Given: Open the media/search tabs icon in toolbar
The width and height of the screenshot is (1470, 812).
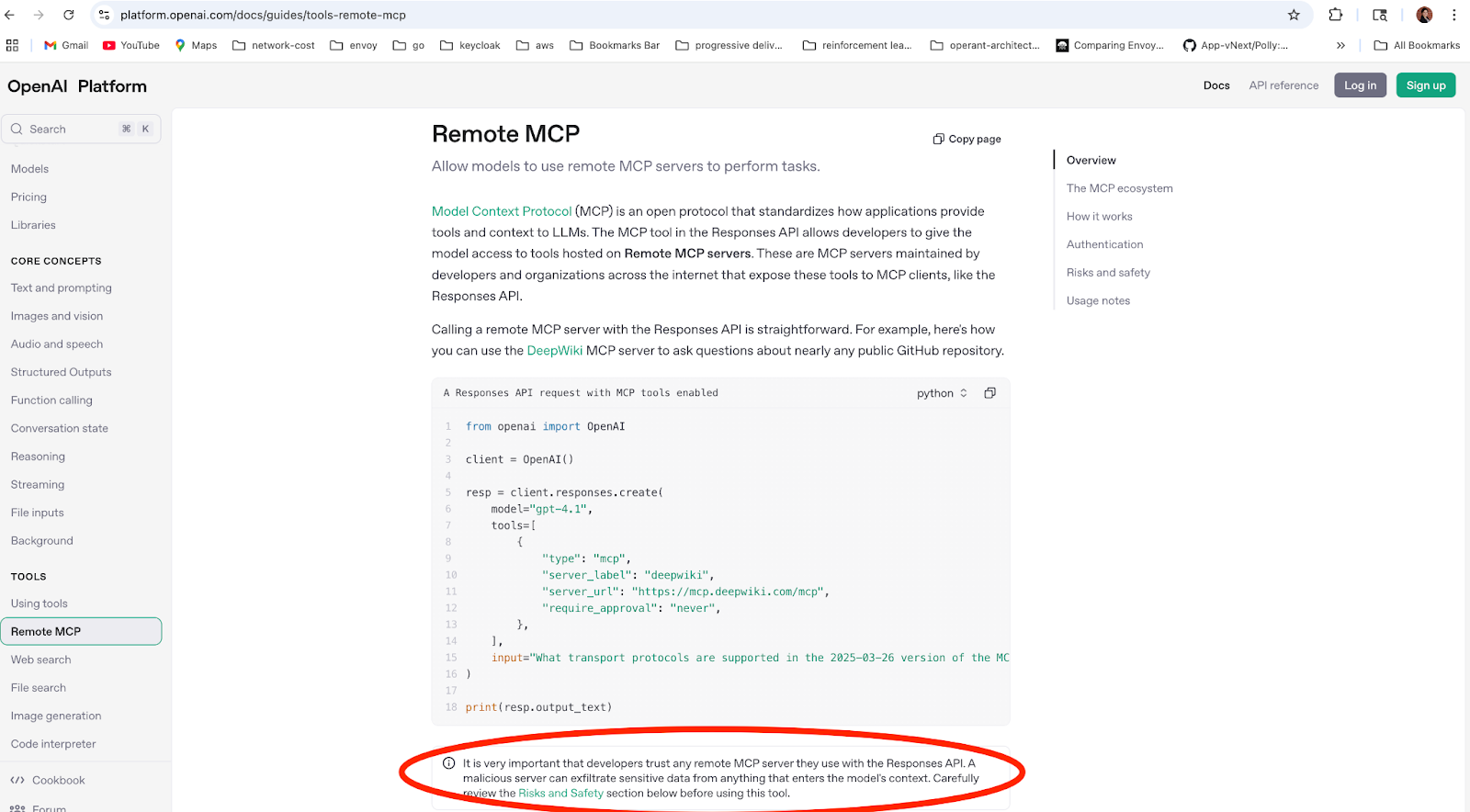Looking at the screenshot, I should click(1380, 15).
